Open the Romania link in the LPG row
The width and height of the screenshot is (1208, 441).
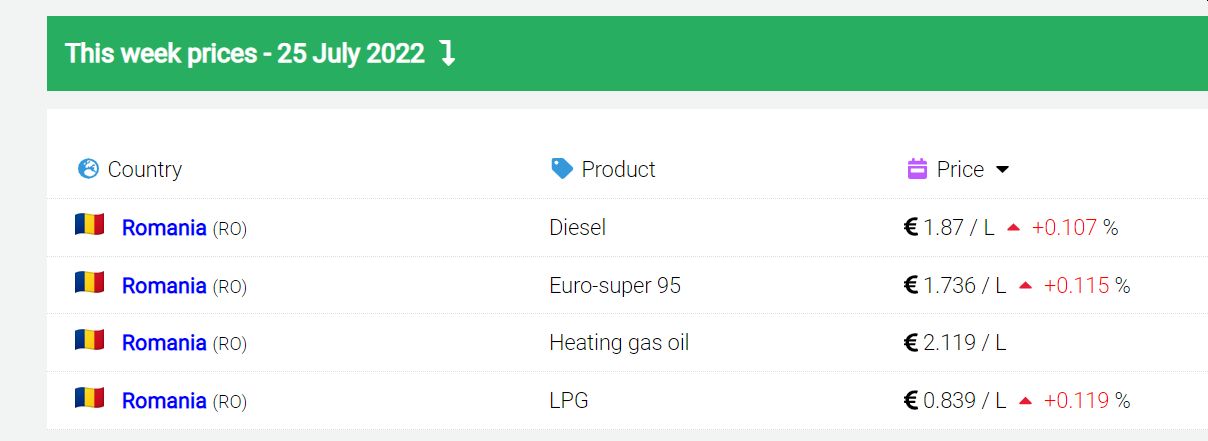(164, 401)
